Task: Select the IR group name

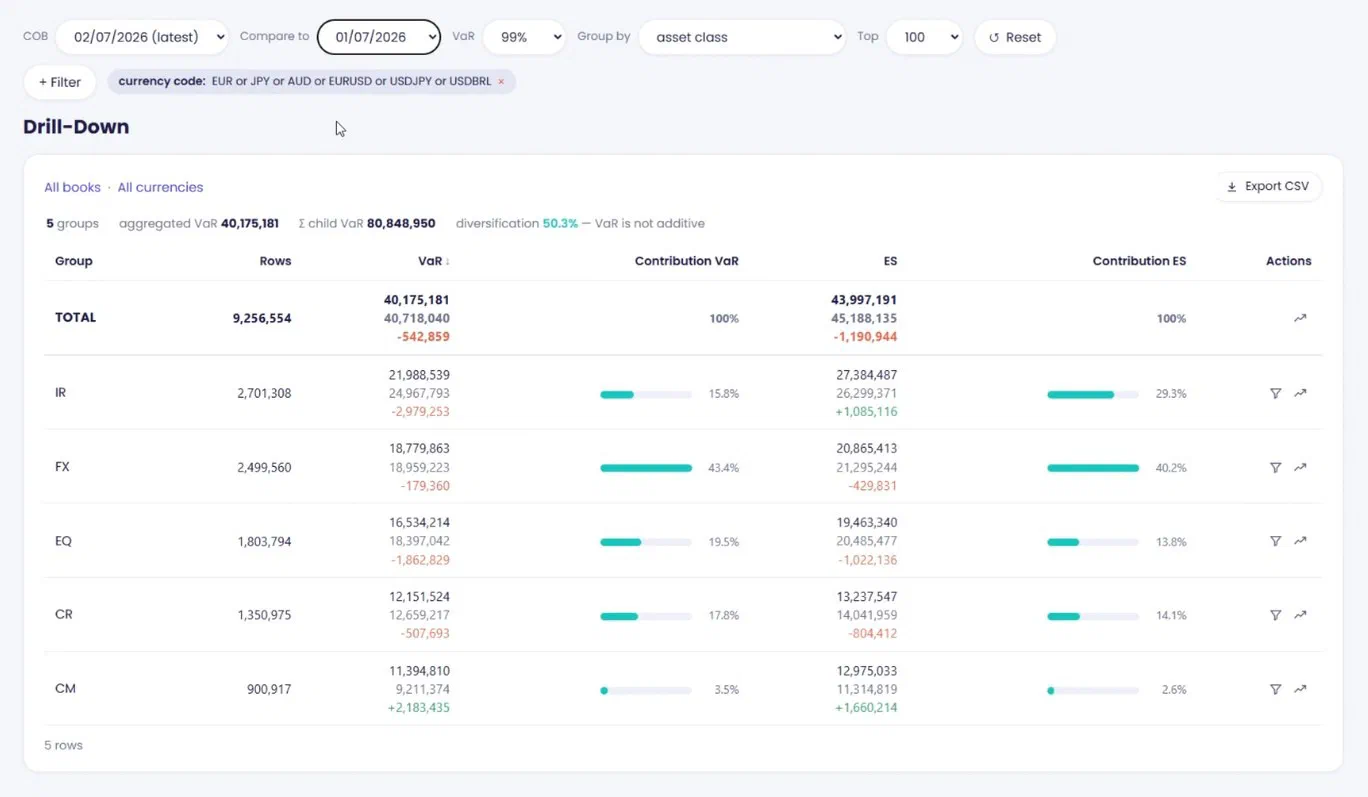Action: (61, 393)
